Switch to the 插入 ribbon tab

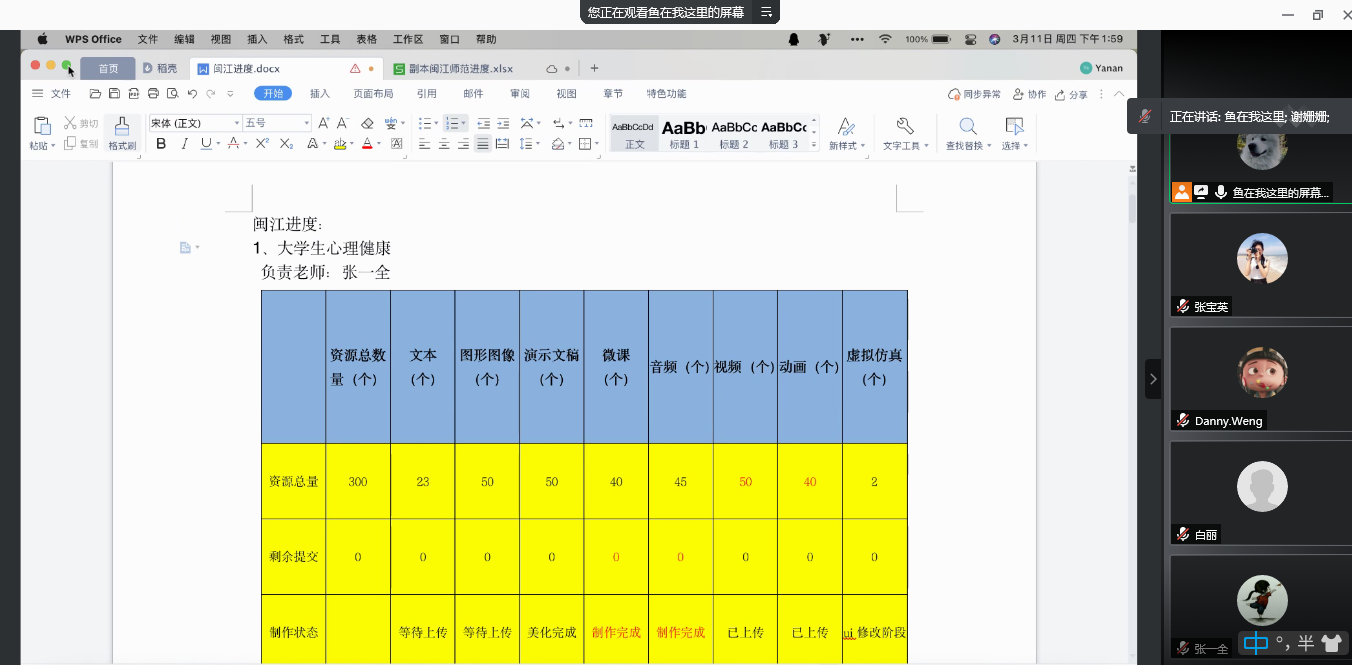click(x=320, y=94)
